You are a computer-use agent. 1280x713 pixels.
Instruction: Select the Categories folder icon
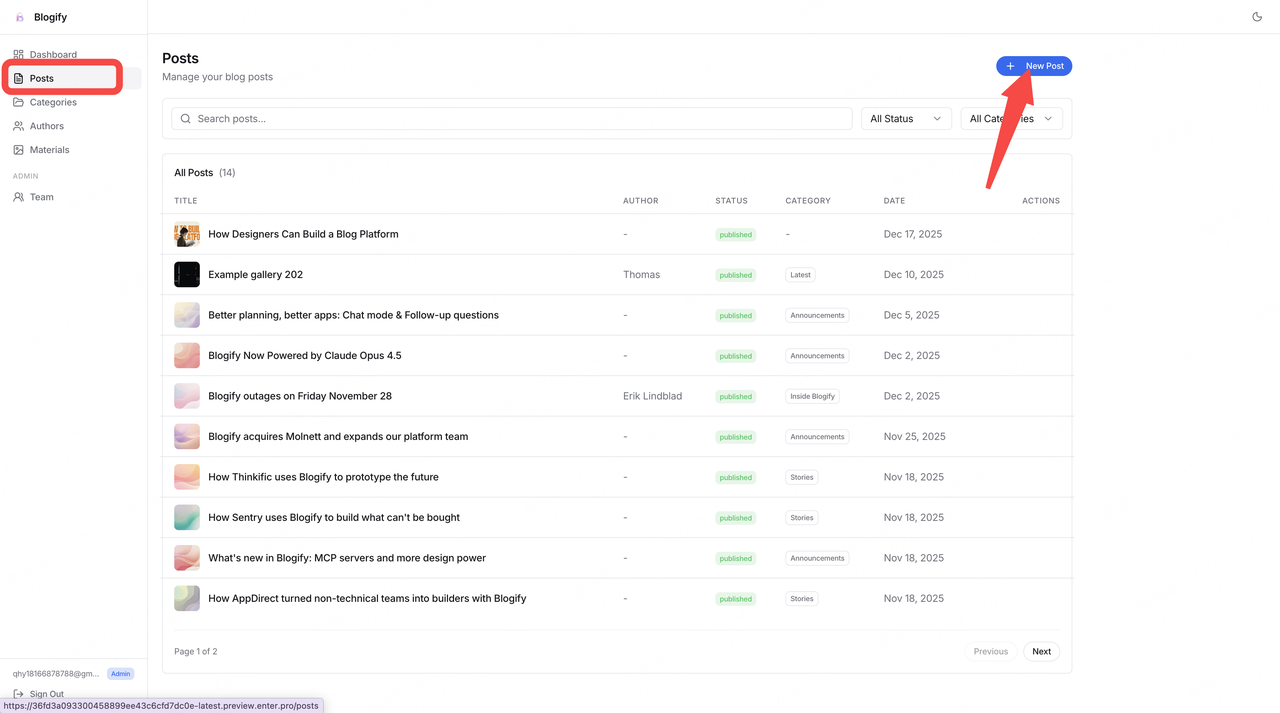tap(18, 102)
